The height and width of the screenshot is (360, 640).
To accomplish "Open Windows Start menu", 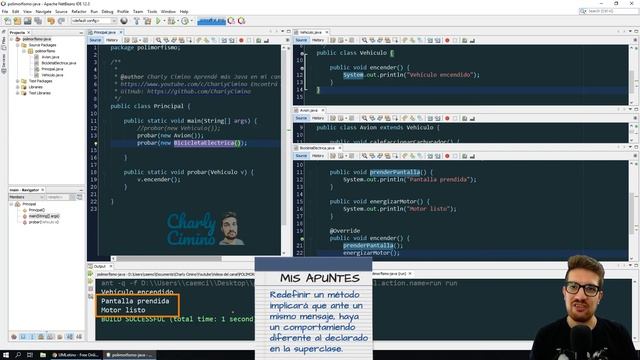I will (x=6, y=355).
